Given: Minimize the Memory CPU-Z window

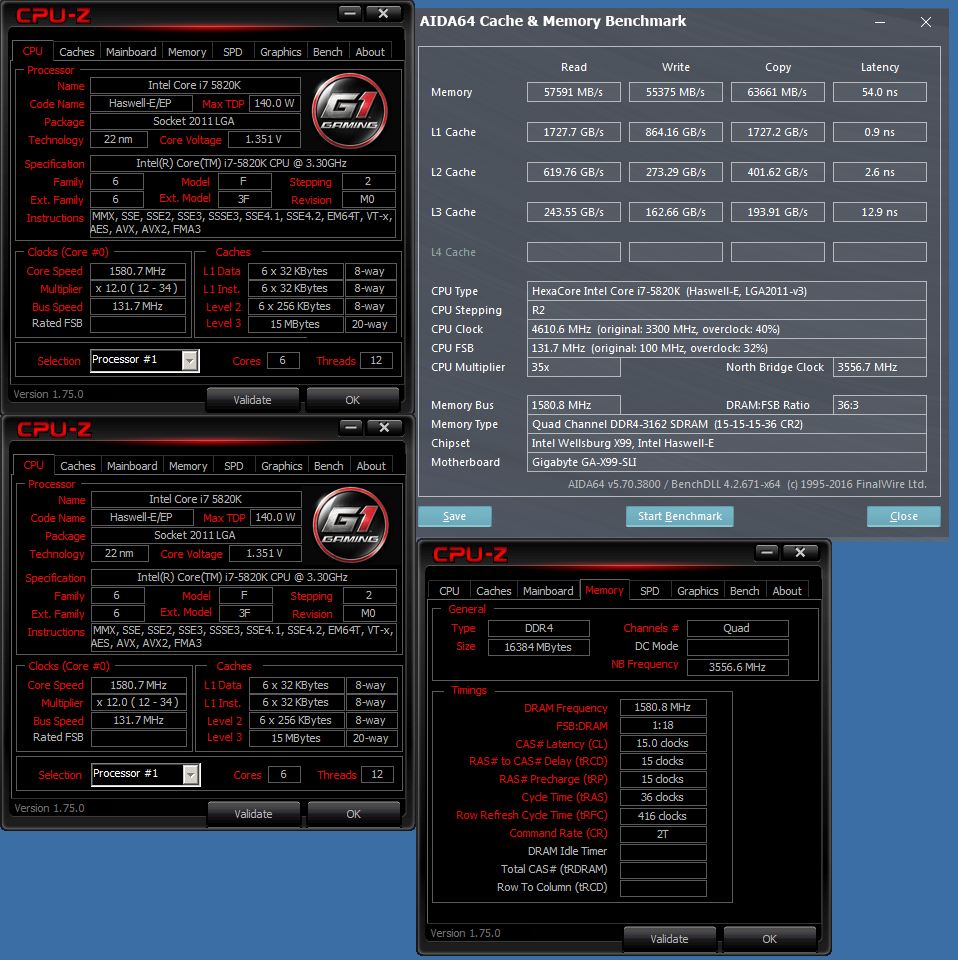Looking at the screenshot, I should (766, 552).
